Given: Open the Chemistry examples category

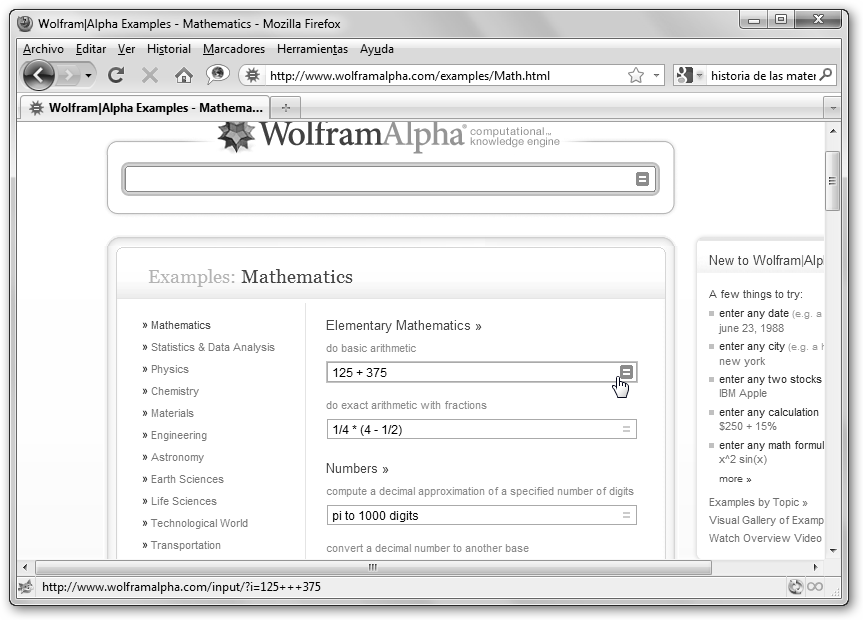Looking at the screenshot, I should (174, 391).
